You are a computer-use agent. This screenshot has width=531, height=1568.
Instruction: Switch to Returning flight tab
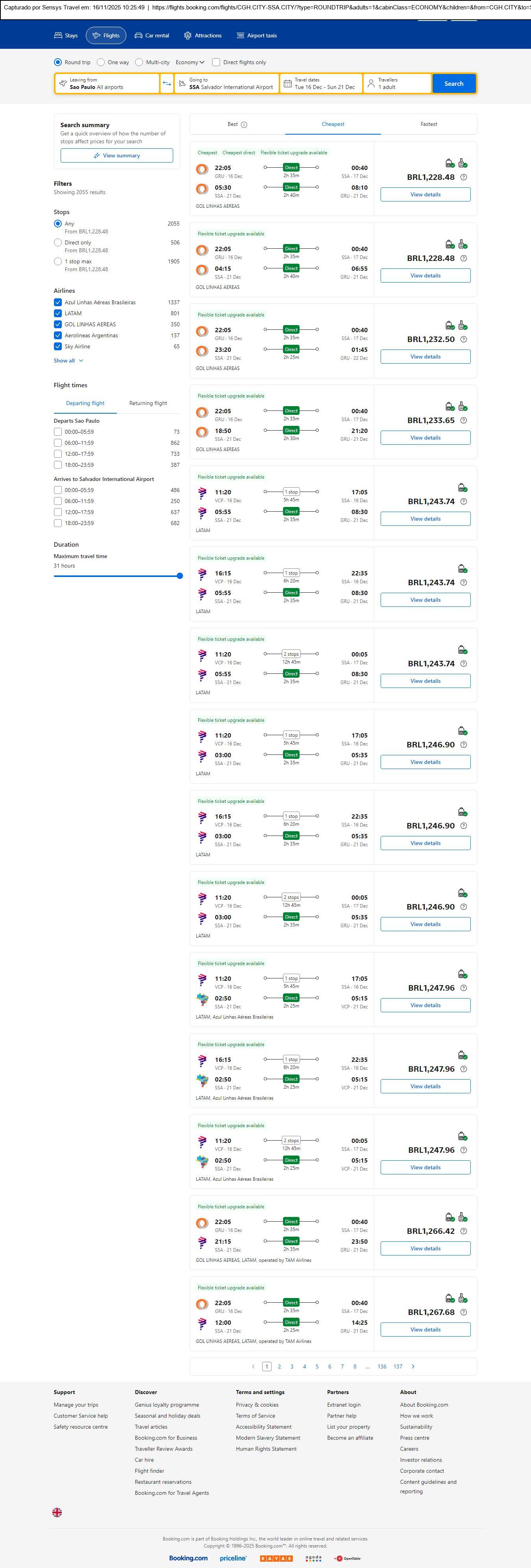148,403
